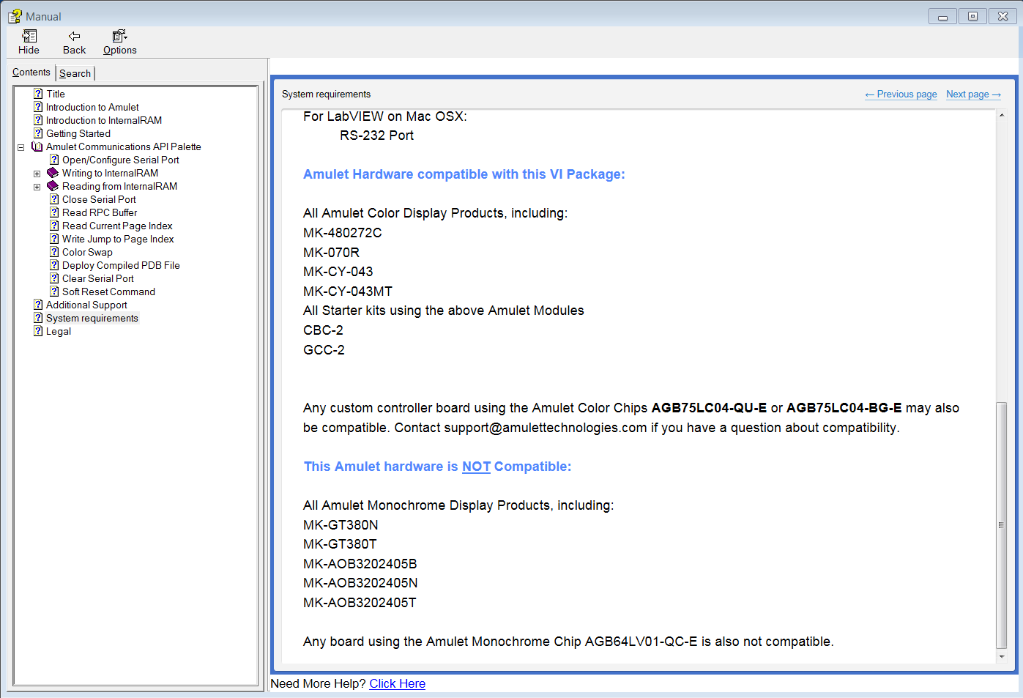
Task: Minimize the Manual window
Action: (x=942, y=16)
